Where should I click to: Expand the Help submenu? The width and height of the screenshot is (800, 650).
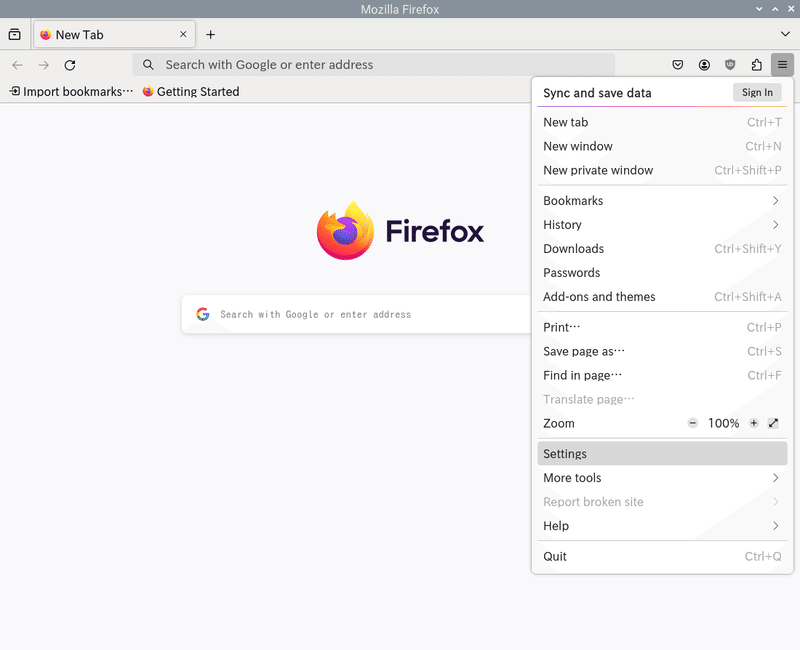[662, 526]
